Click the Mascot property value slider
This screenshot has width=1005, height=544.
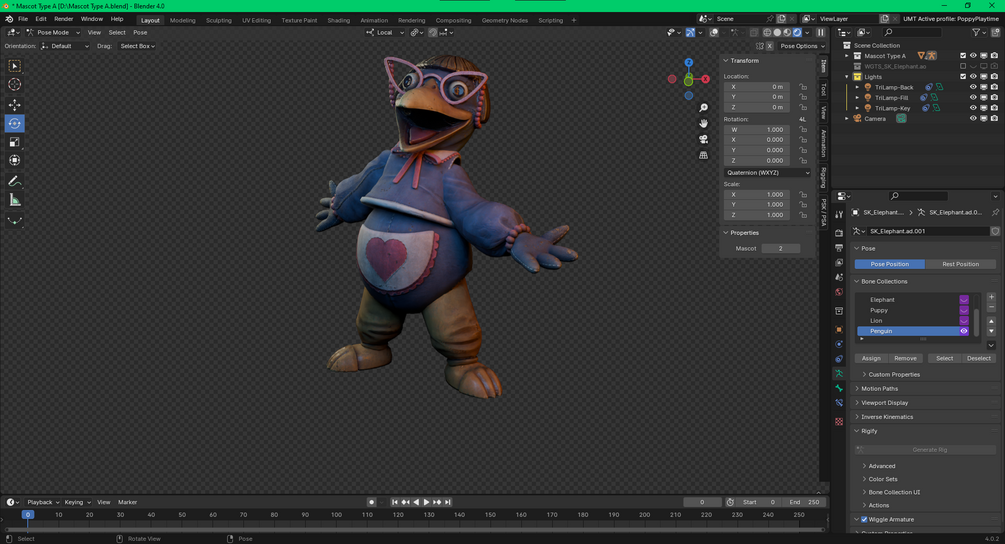click(782, 248)
